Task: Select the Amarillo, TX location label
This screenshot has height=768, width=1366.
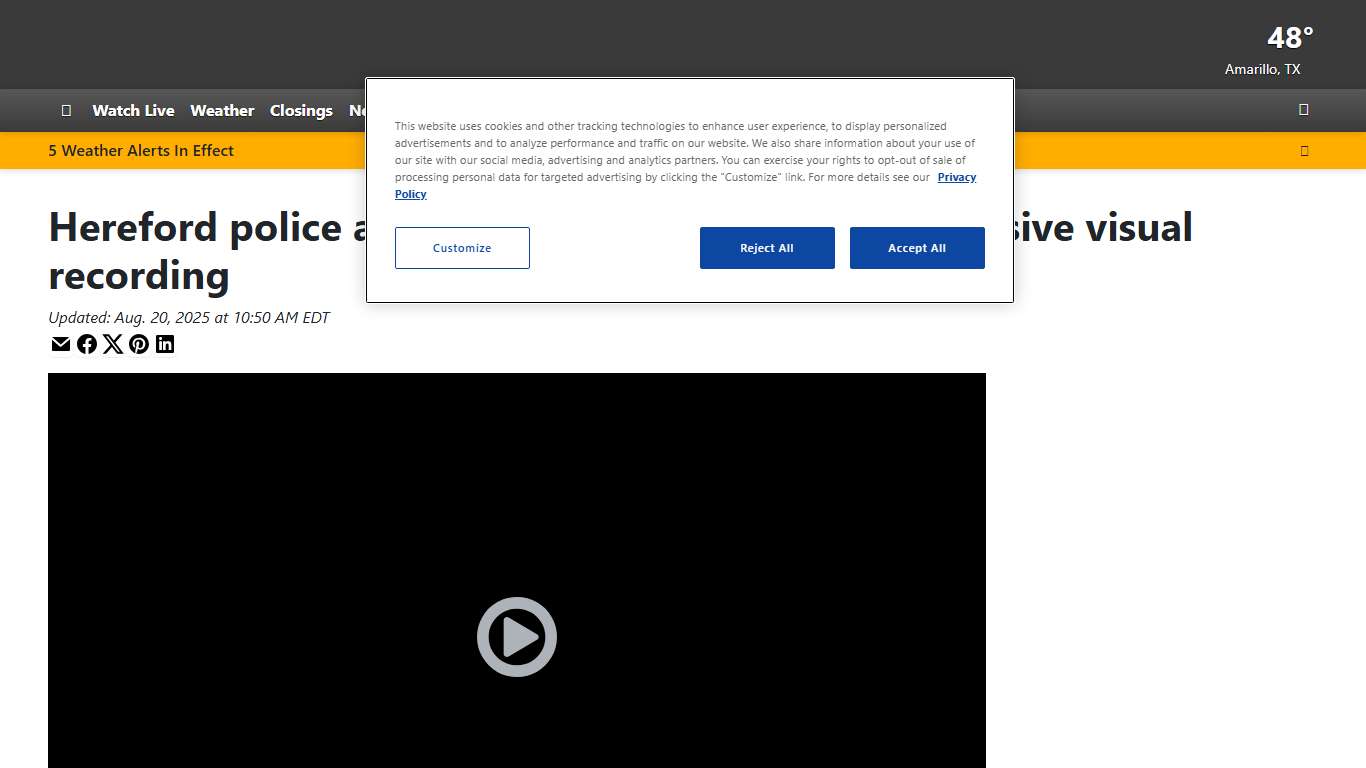Action: point(1262,69)
